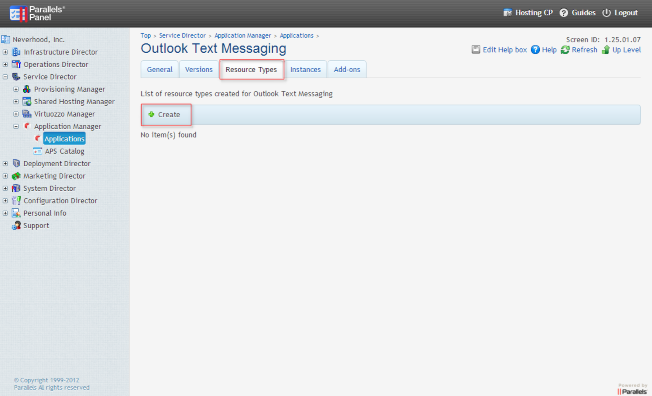Click the blue Help icon

pyautogui.click(x=535, y=50)
